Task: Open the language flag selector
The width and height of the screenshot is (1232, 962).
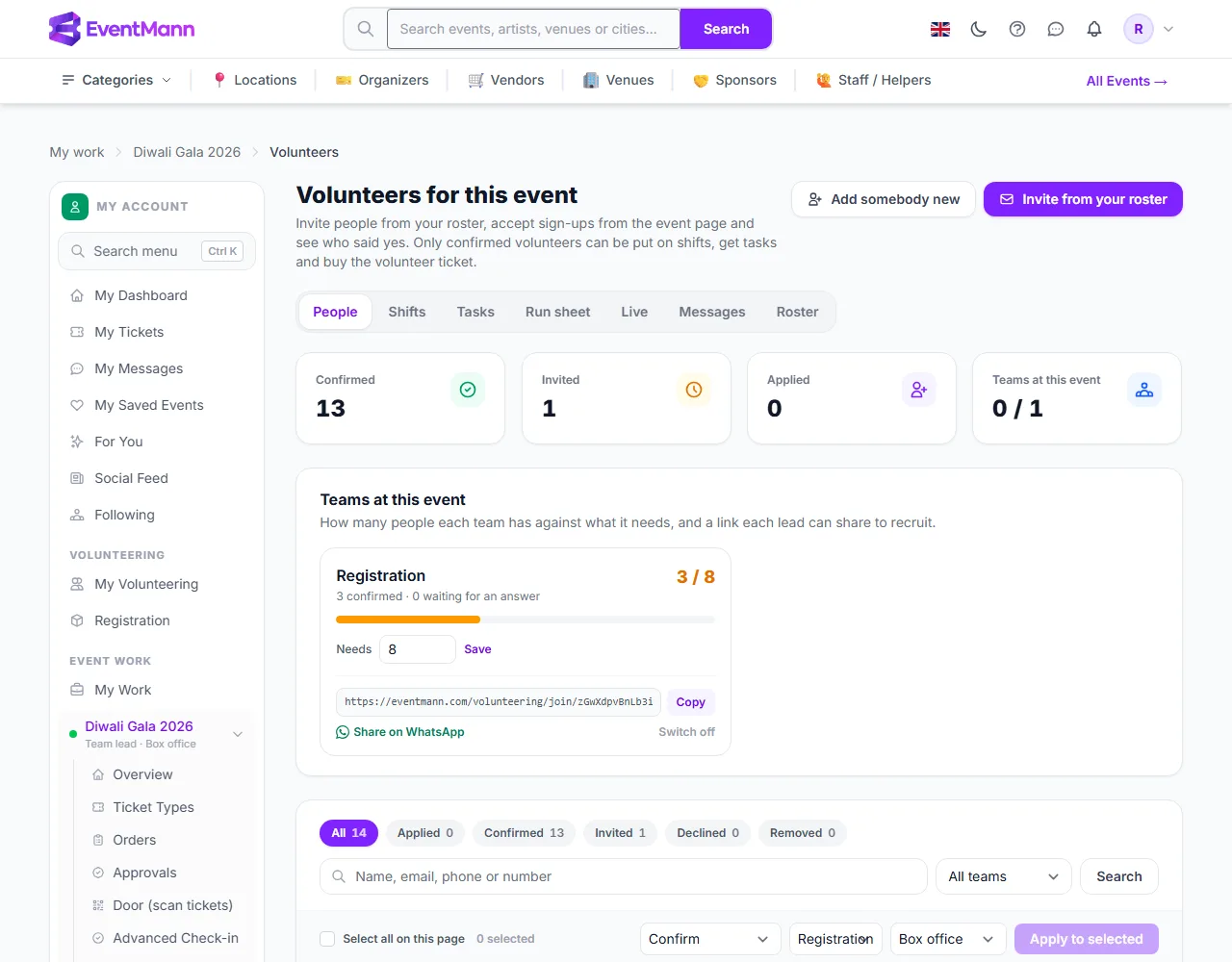Action: click(x=940, y=29)
